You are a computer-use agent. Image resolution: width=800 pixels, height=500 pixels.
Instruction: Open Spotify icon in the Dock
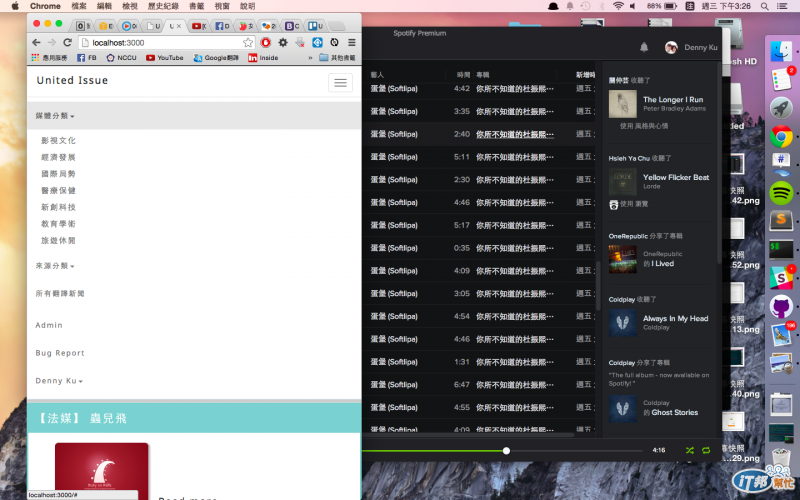[781, 193]
